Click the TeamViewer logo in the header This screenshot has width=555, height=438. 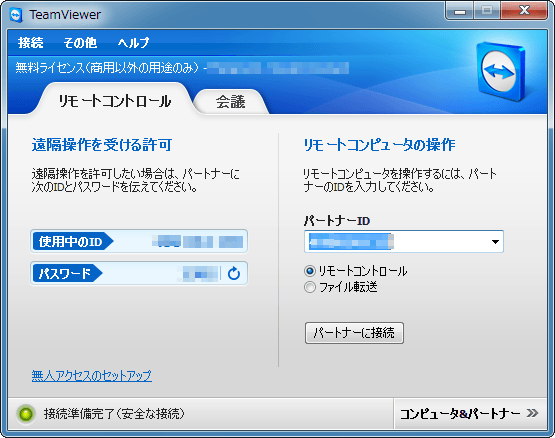pos(501,72)
